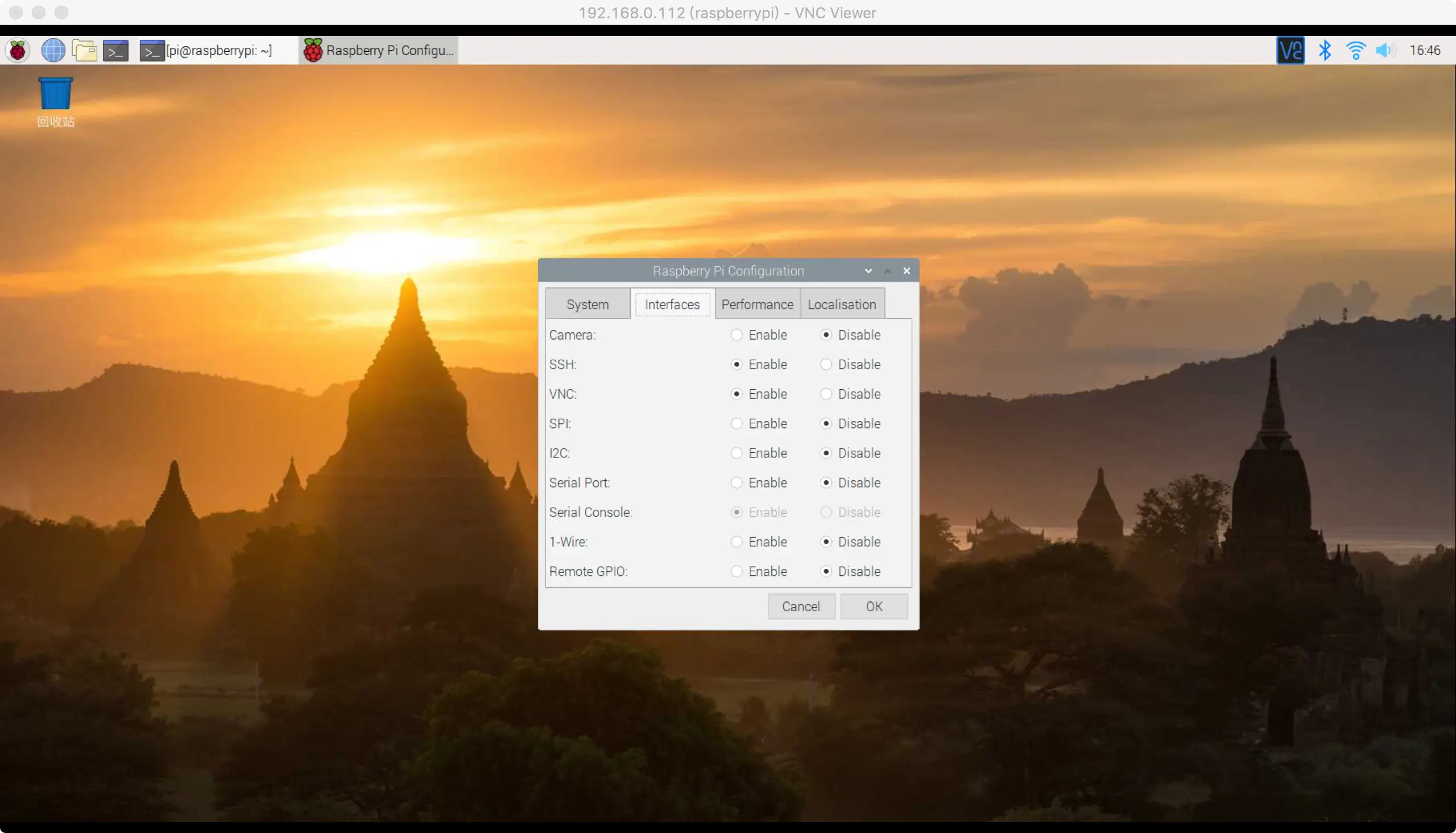Switch to the Performance tab
The height and width of the screenshot is (833, 1456).
(756, 304)
